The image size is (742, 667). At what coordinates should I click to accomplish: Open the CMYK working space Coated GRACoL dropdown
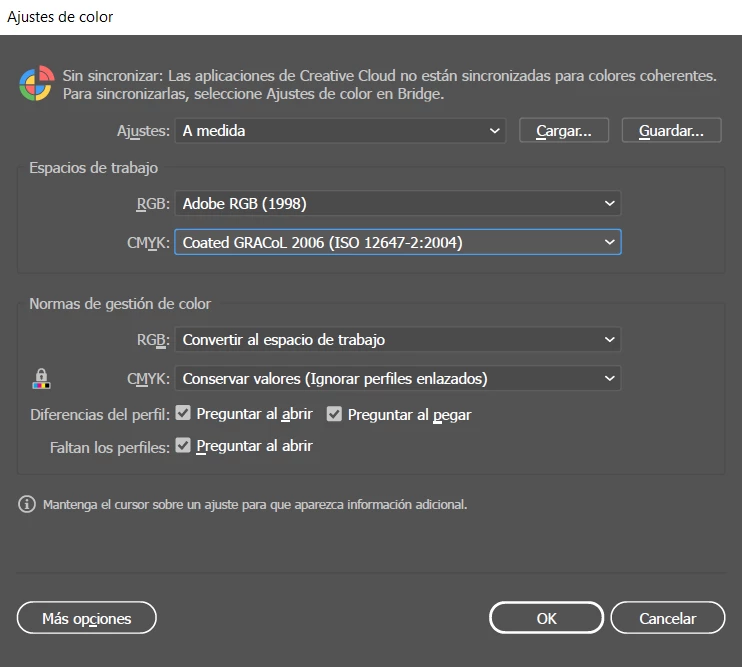coord(398,242)
